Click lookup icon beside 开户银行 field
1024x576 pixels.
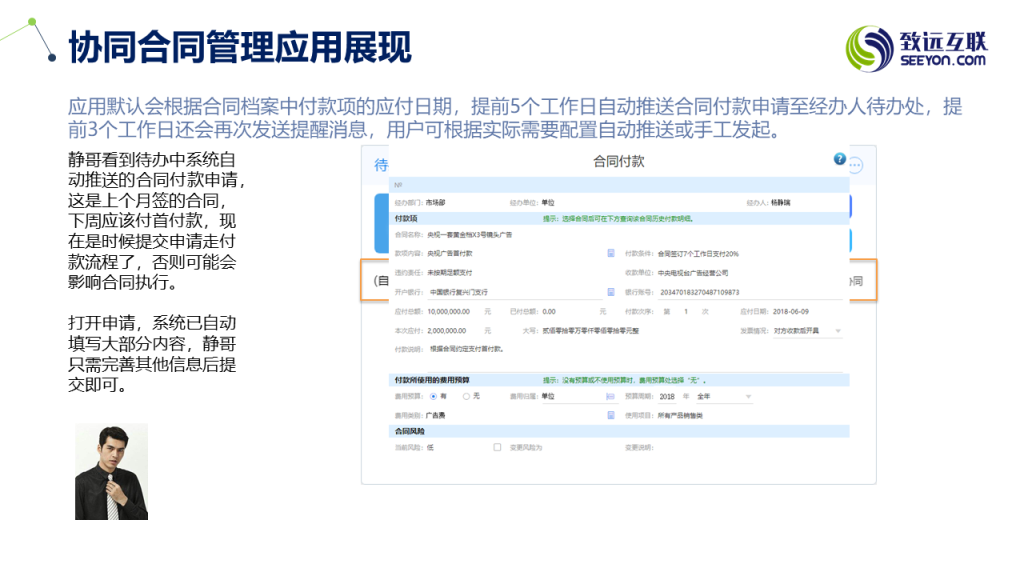611,292
